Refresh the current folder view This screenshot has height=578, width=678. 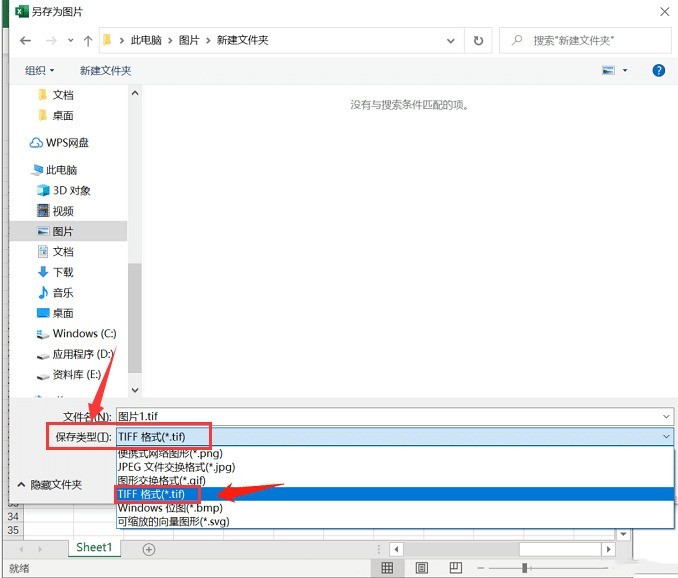point(479,41)
